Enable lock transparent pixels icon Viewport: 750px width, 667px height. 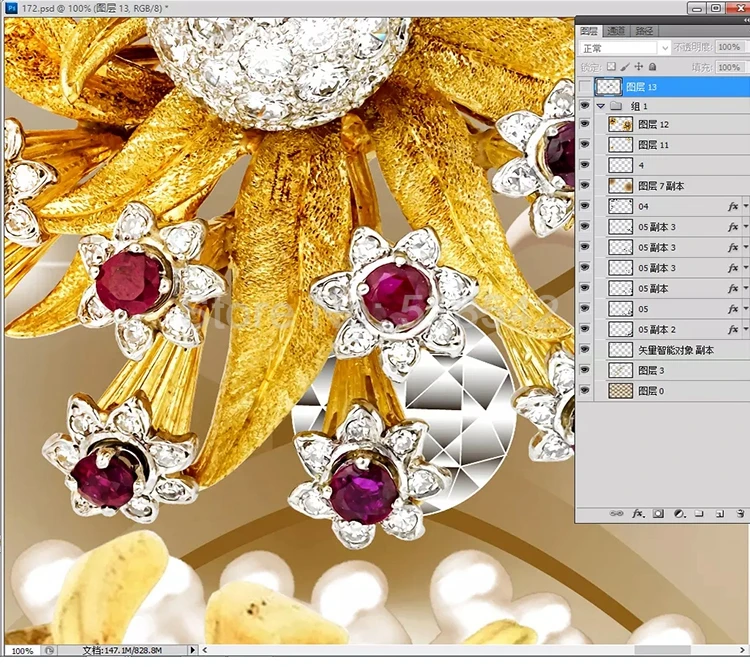pyautogui.click(x=612, y=67)
